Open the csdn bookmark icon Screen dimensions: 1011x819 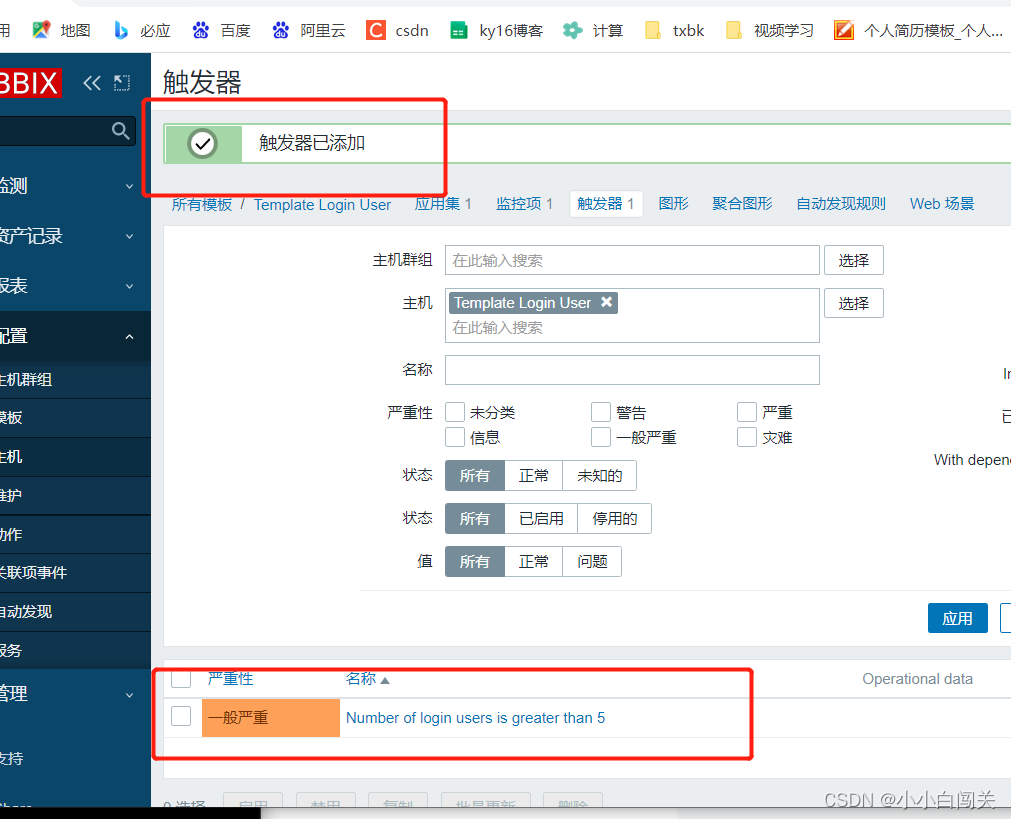point(375,30)
